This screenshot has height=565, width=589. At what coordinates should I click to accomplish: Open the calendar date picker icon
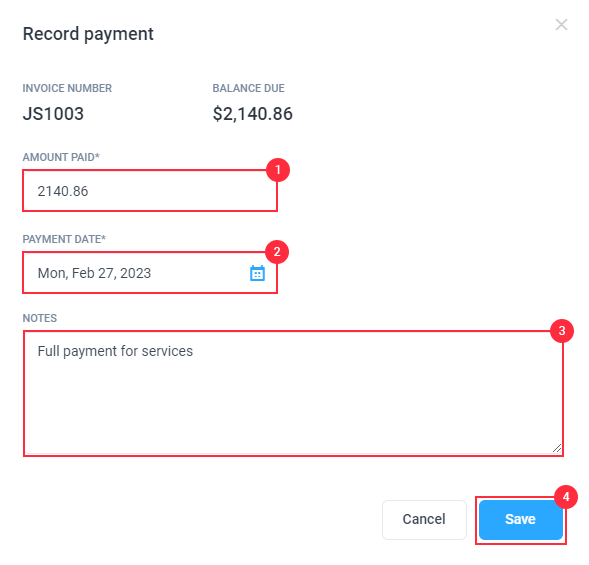257,273
